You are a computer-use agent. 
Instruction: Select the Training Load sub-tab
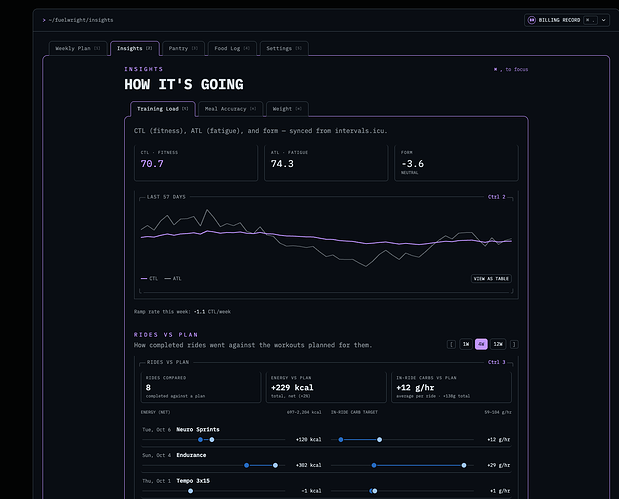click(163, 109)
